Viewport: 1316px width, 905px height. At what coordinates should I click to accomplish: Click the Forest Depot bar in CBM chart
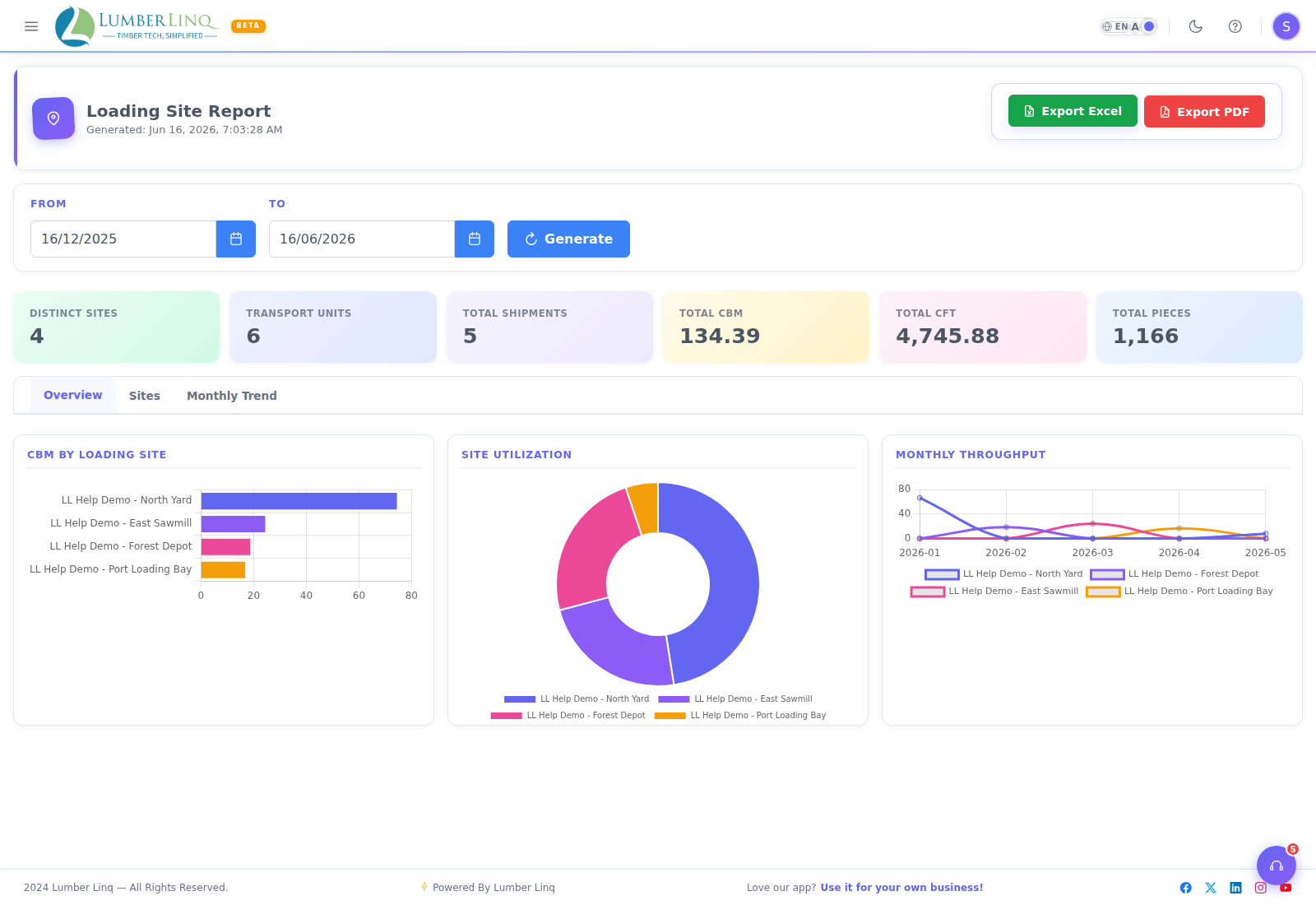(225, 547)
